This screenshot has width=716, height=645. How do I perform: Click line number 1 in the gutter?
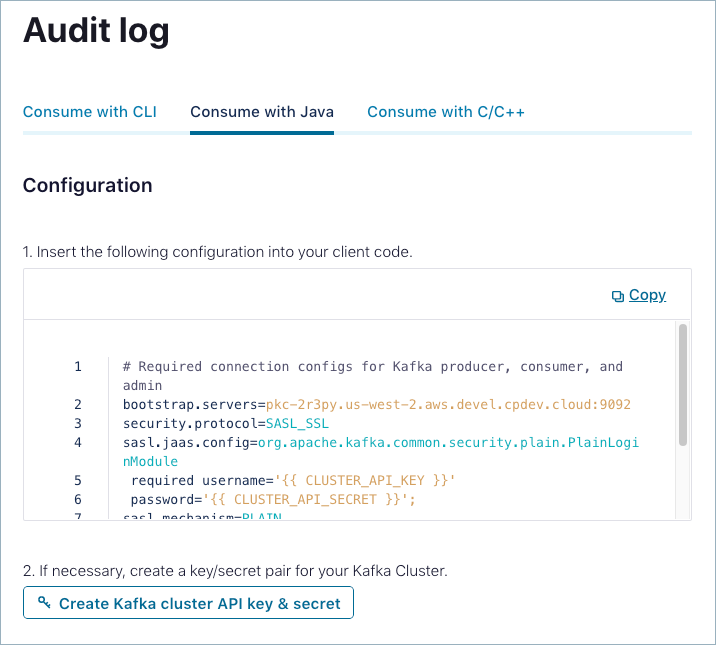pos(78,367)
